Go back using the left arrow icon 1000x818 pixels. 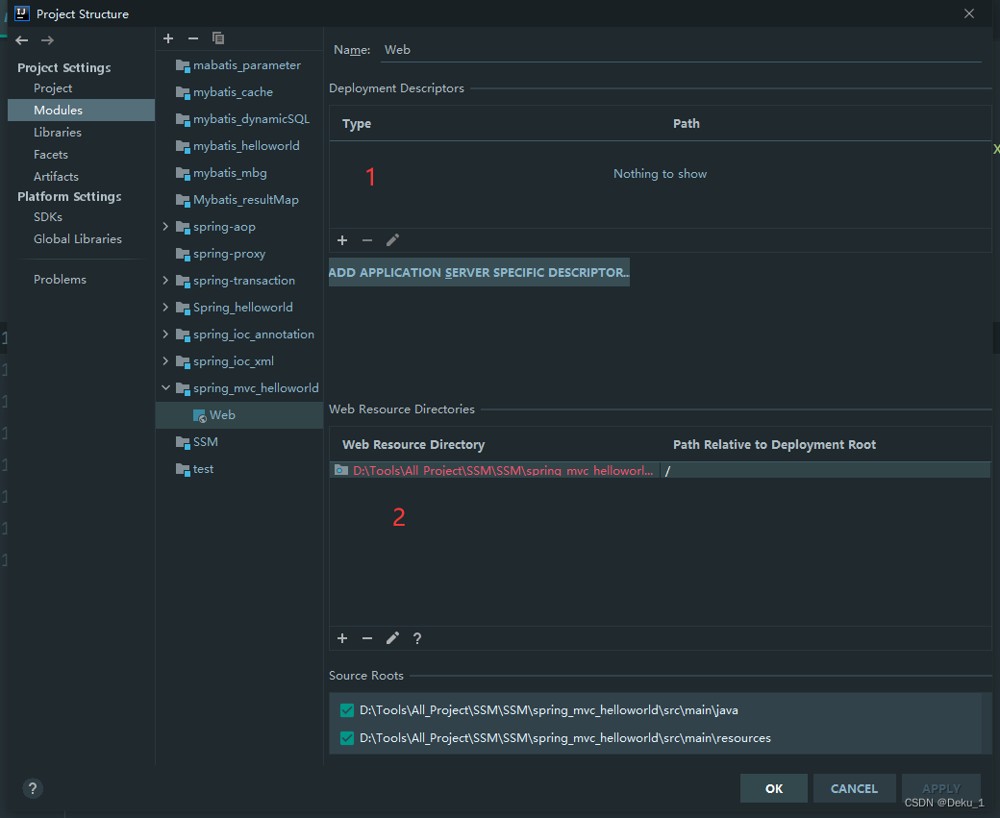22,40
